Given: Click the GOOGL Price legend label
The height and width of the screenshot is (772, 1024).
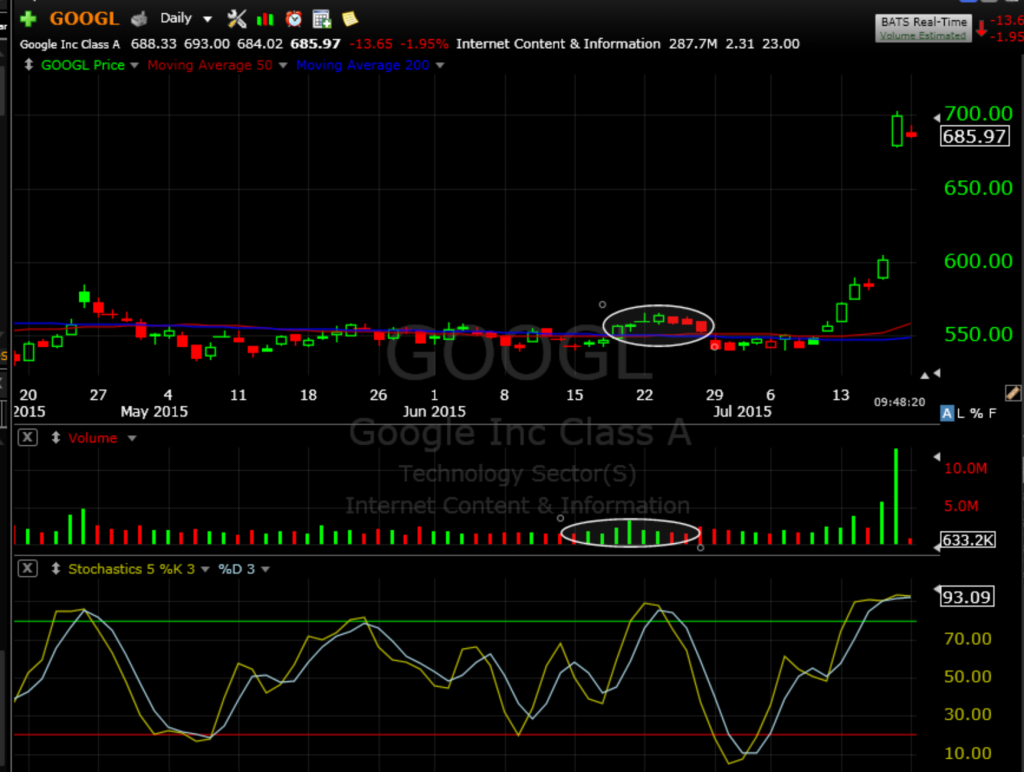Looking at the screenshot, I should (x=83, y=65).
